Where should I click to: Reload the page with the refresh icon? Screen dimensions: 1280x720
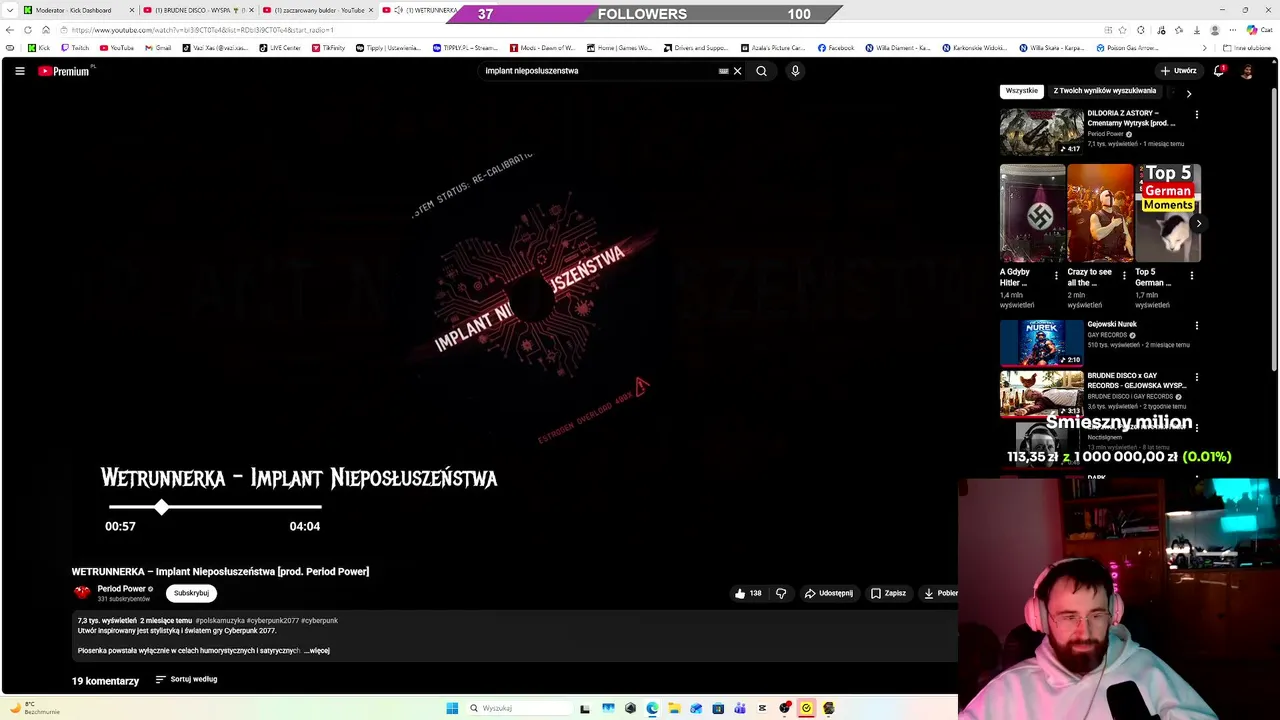(28, 30)
